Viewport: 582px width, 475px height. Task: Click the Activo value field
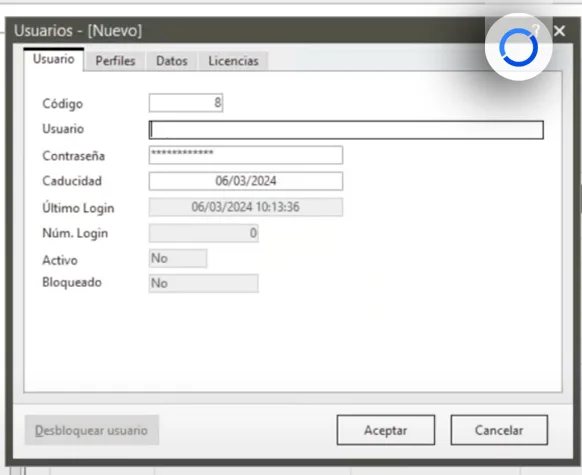click(x=178, y=258)
